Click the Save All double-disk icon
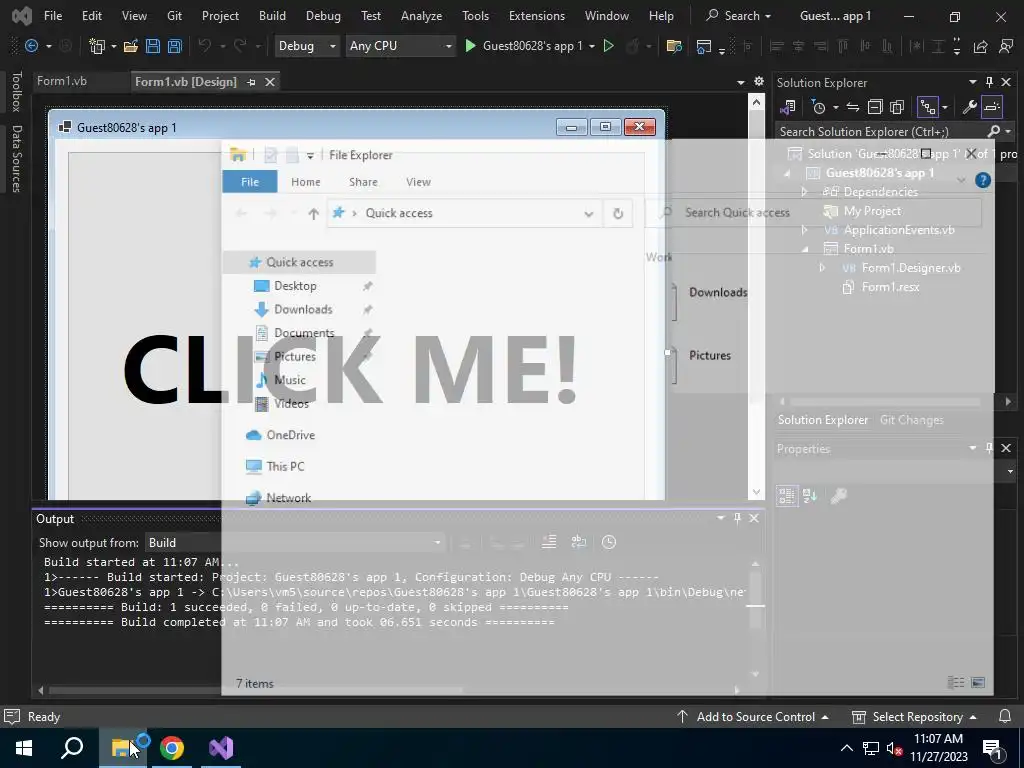This screenshot has width=1024, height=768. [174, 46]
